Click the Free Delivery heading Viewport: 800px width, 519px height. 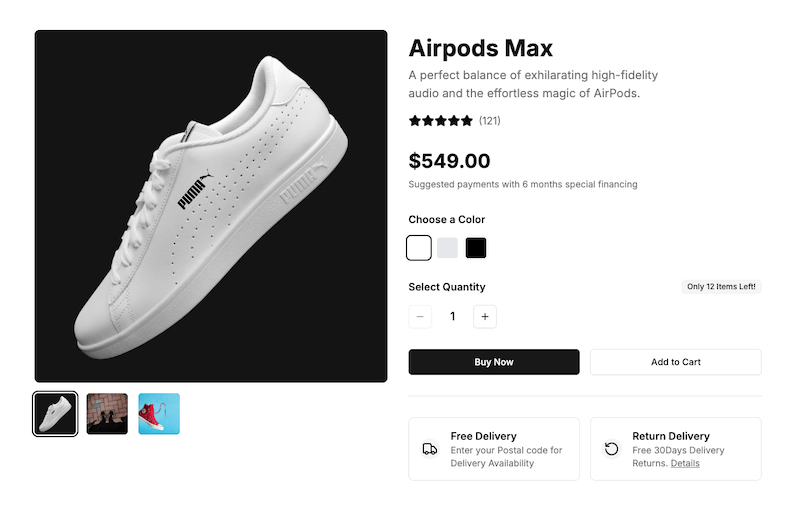click(483, 436)
